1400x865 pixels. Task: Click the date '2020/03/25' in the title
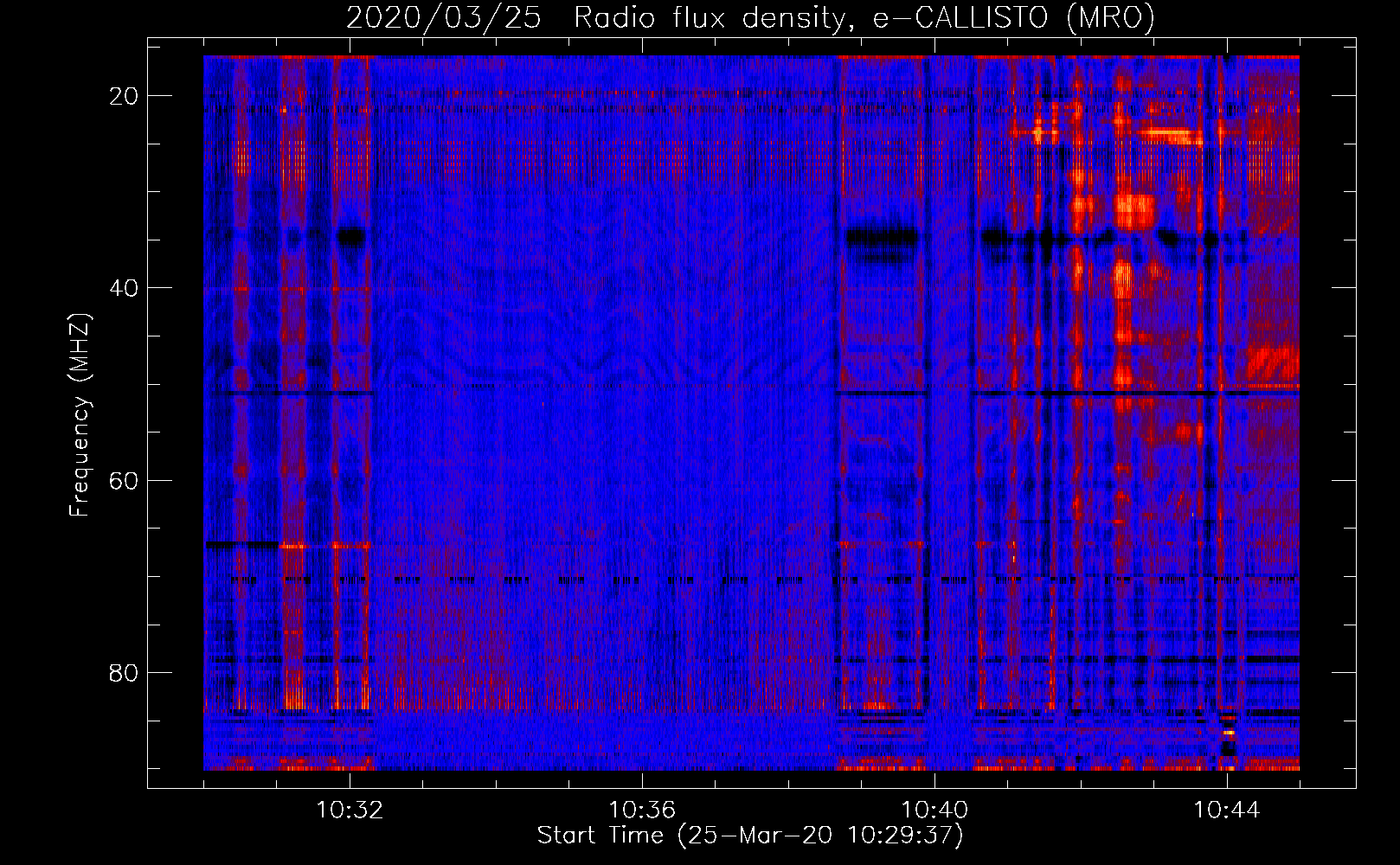pos(444,18)
